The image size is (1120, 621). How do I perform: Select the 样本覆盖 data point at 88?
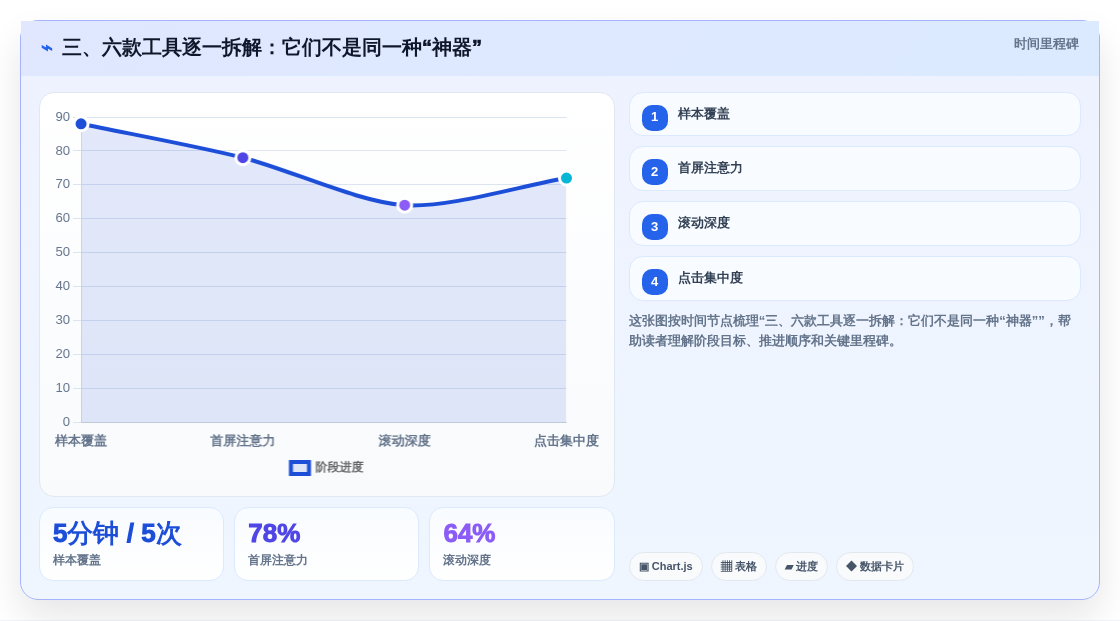[x=81, y=124]
